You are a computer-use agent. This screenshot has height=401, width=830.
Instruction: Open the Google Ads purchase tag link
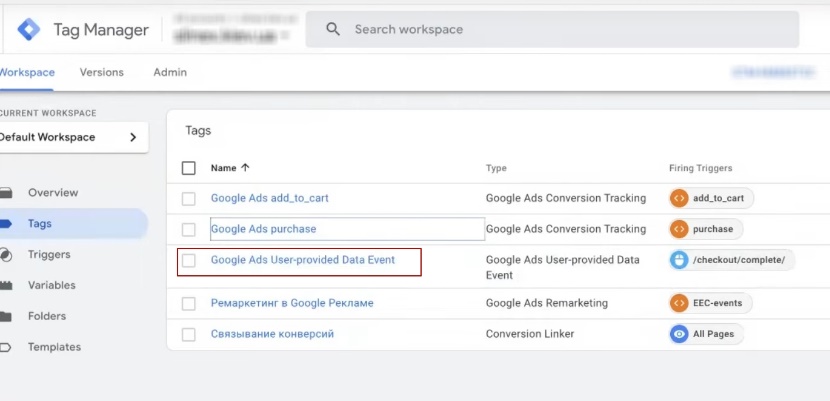coord(263,229)
